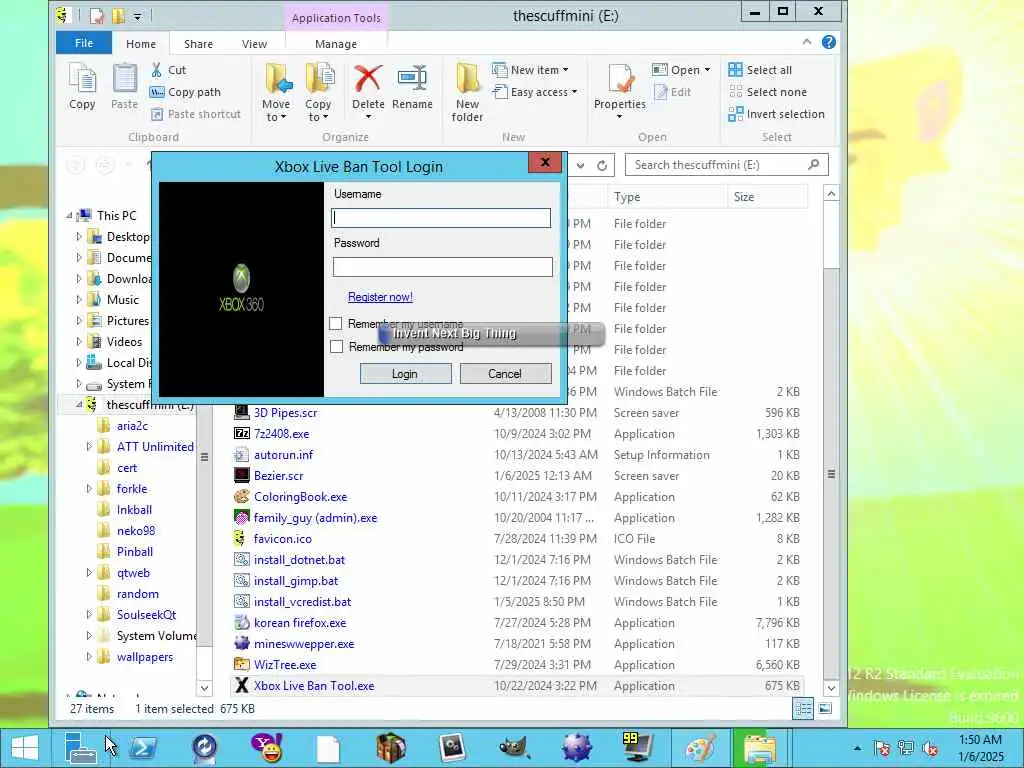
Task: Open the New item dropdown
Action: [x=530, y=70]
